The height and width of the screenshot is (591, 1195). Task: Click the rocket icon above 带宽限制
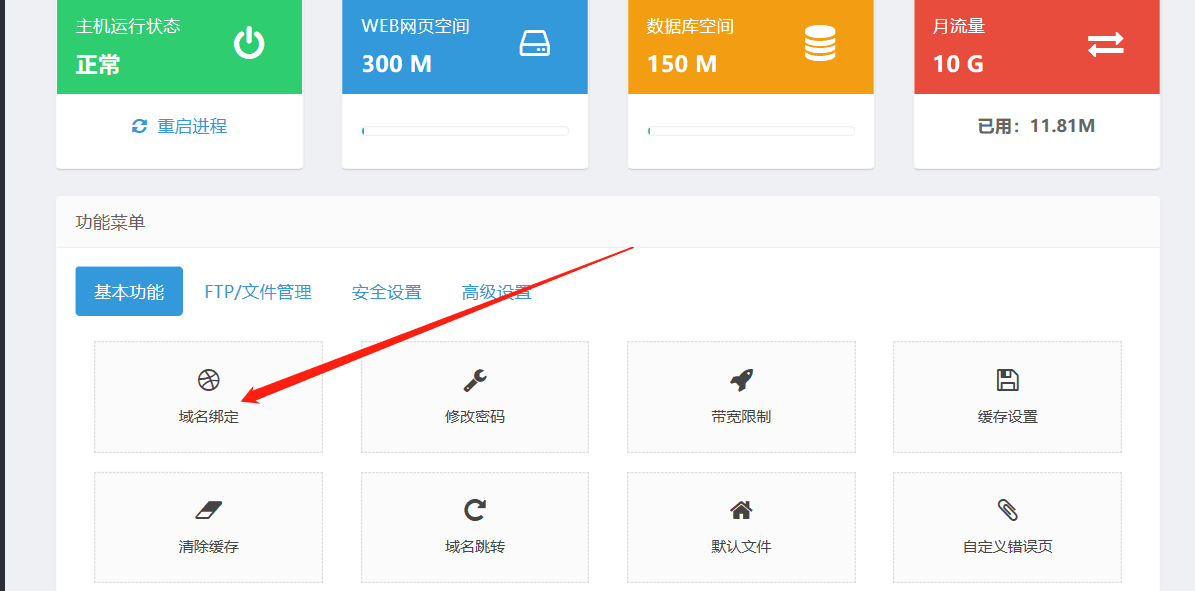[x=742, y=379]
